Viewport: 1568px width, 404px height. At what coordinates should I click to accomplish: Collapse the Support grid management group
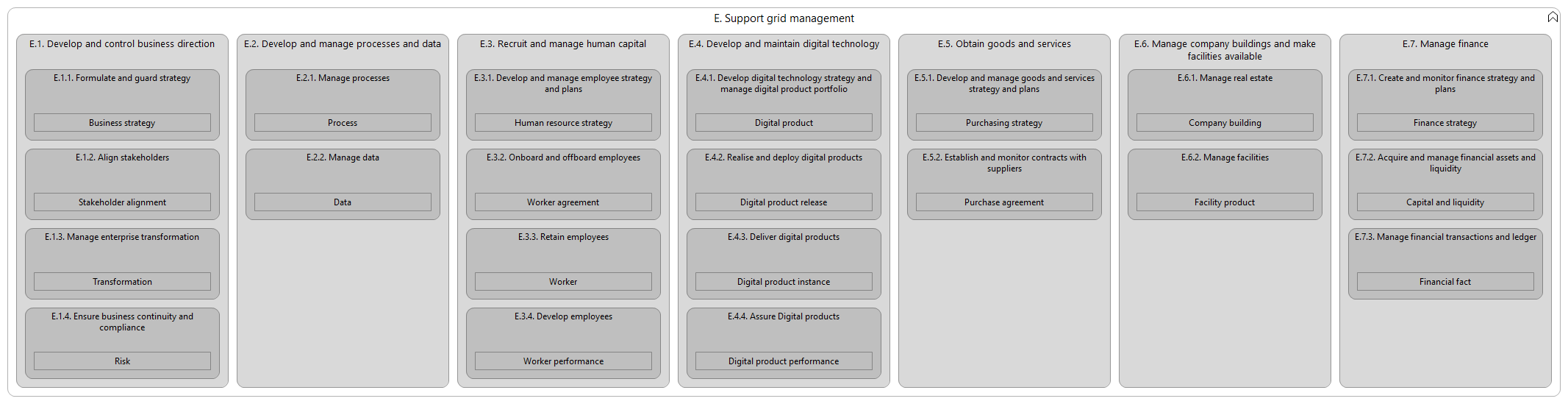[1553, 17]
